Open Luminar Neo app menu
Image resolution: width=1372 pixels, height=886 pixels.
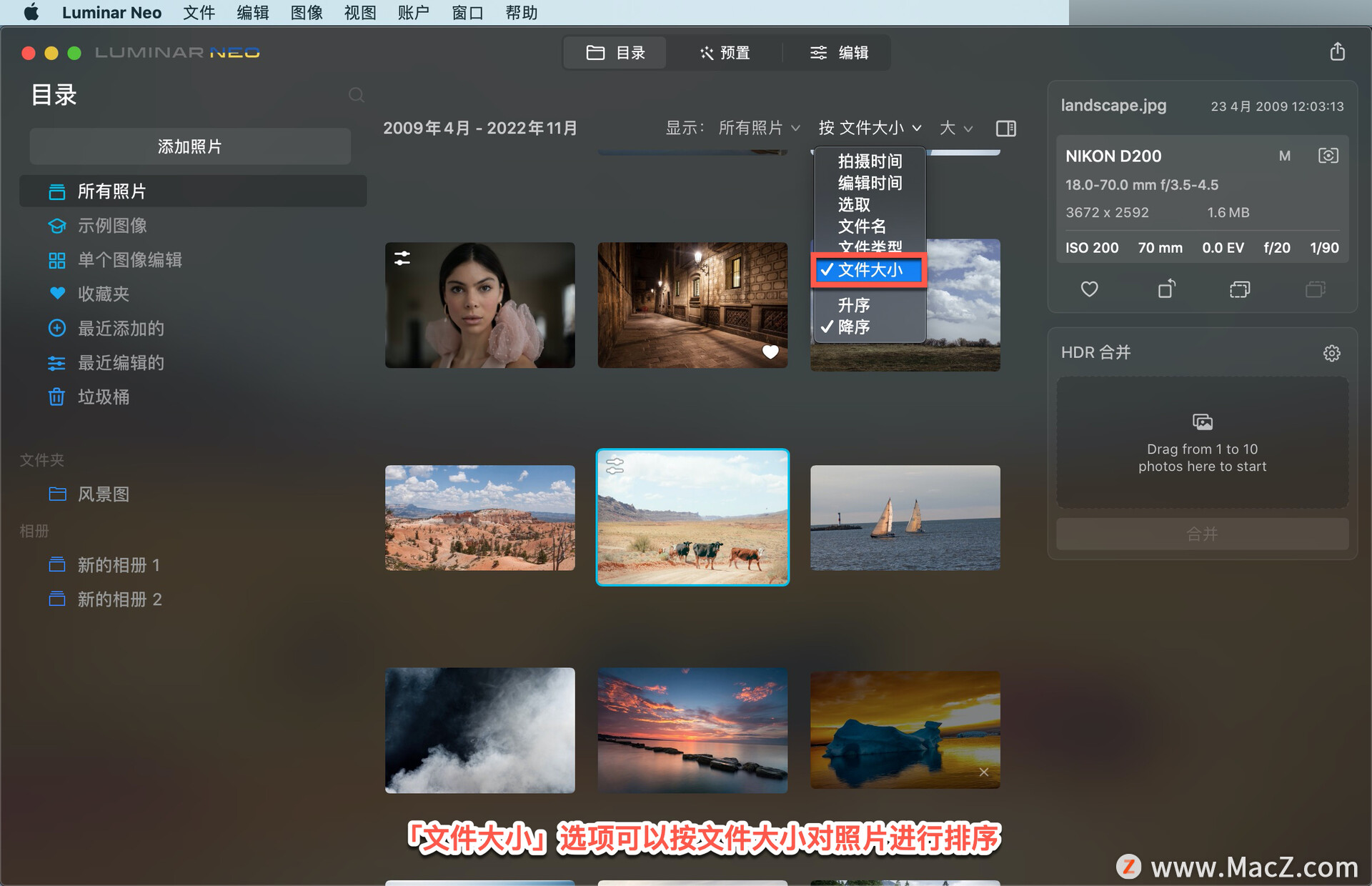(111, 13)
